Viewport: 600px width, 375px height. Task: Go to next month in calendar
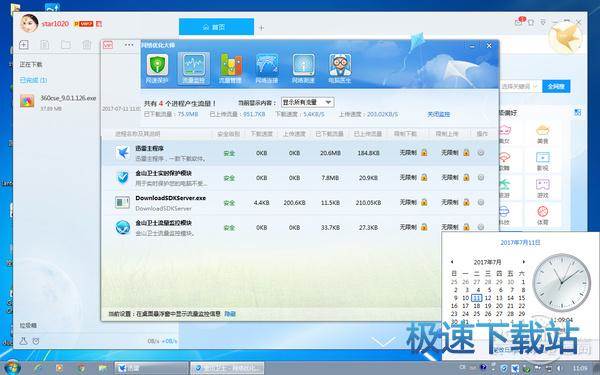523,262
